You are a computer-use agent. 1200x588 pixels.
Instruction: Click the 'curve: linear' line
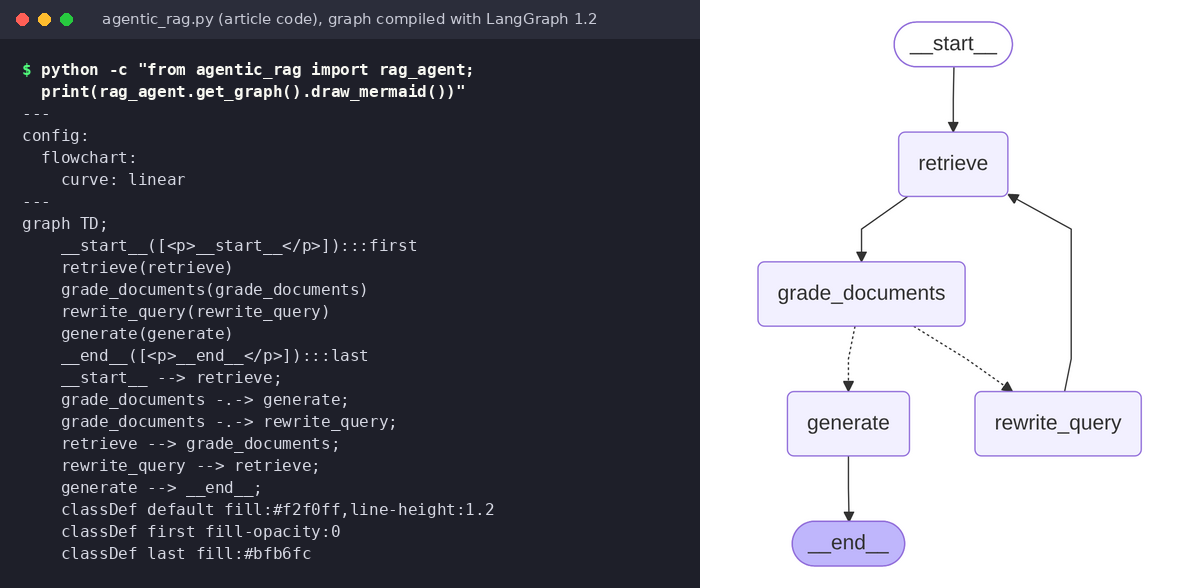123,180
